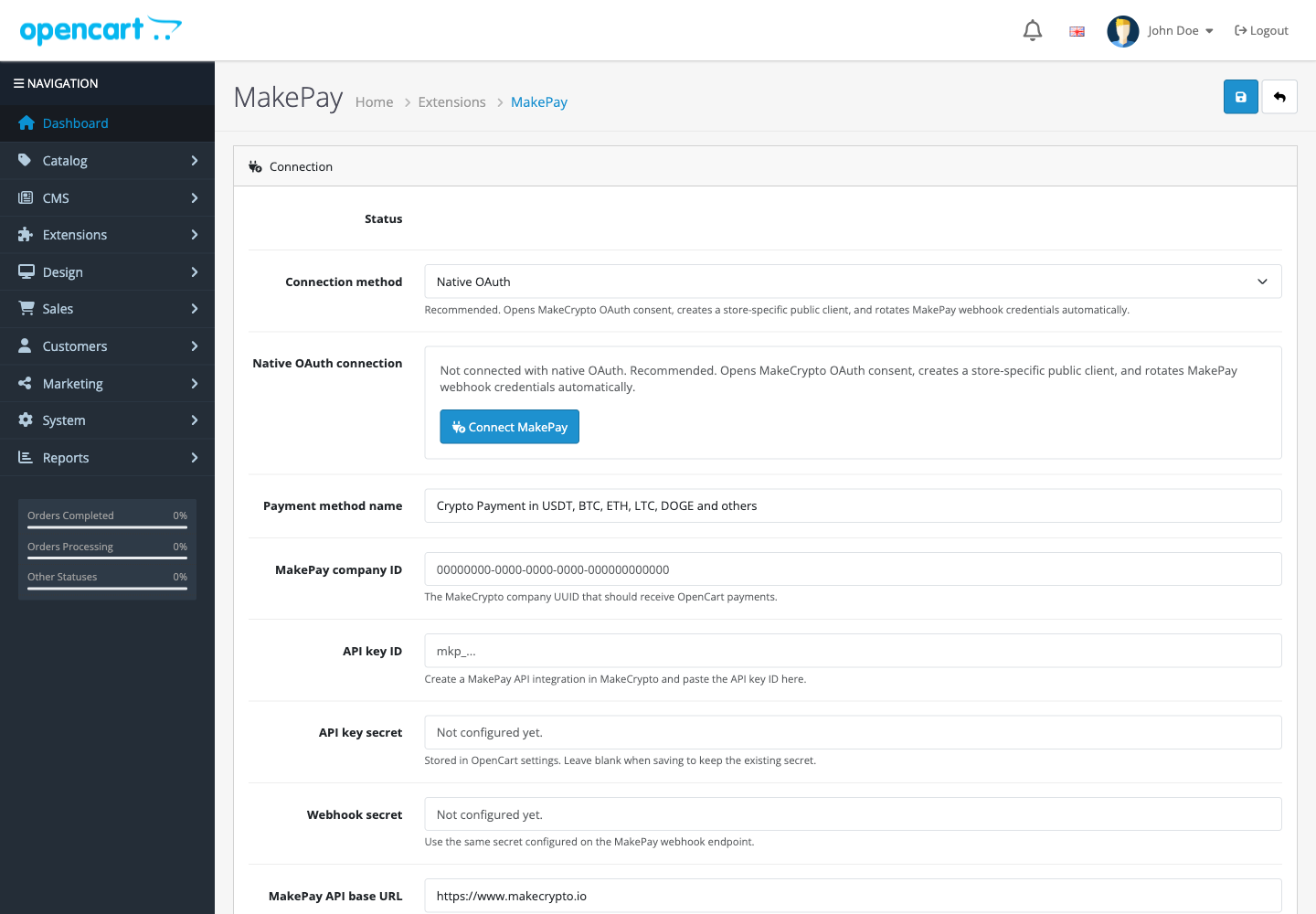The height and width of the screenshot is (914, 1316).
Task: Expand the Reports menu chevron
Action: 195,458
